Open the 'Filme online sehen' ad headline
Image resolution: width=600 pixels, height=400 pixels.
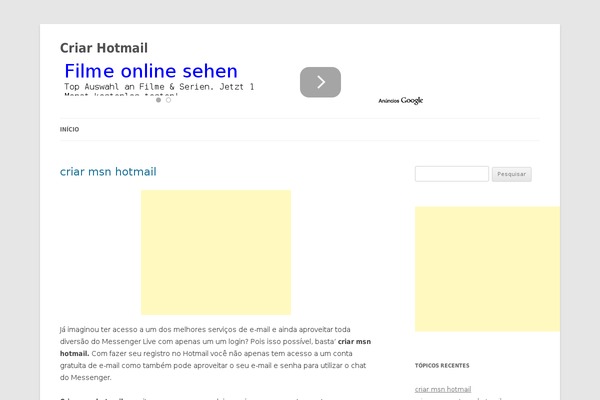tap(151, 71)
